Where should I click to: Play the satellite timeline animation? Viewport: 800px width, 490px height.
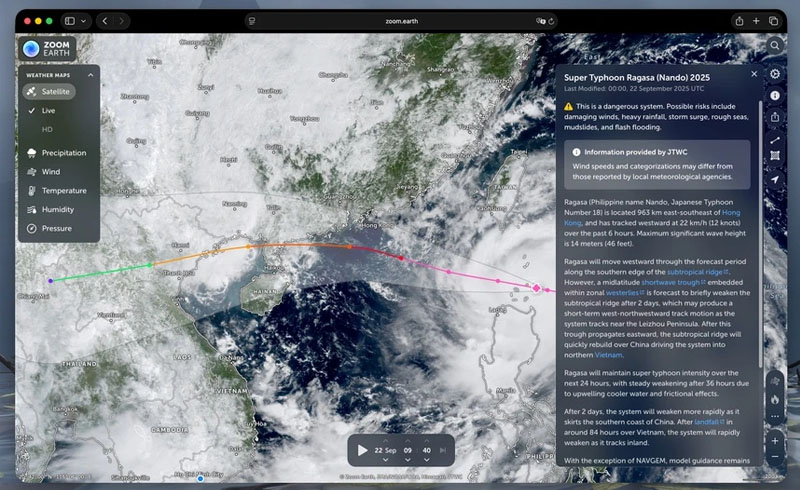362,450
